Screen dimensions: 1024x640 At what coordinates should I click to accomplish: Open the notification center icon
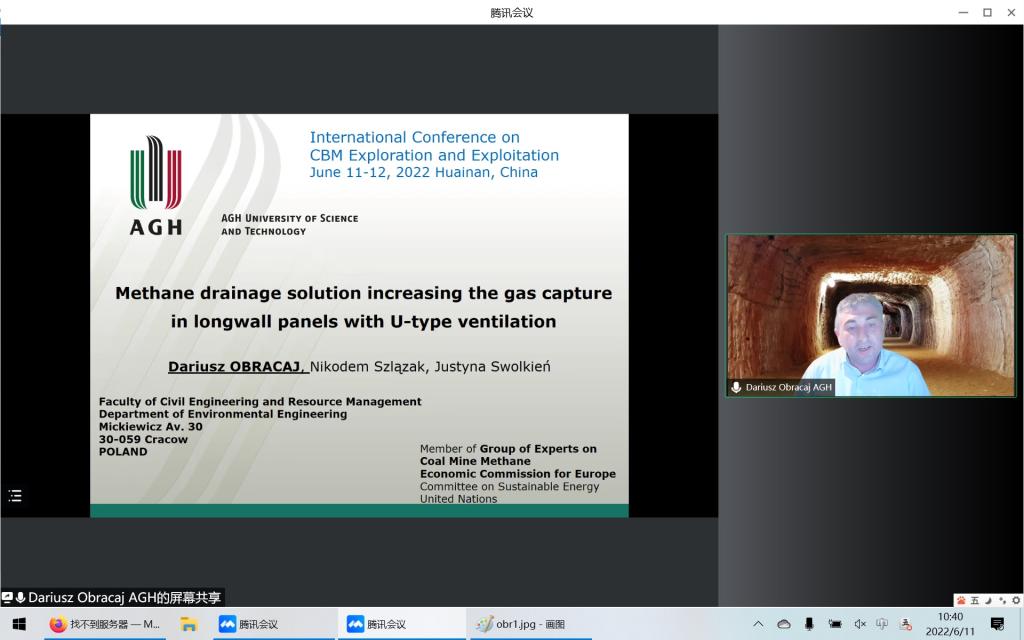(997, 624)
